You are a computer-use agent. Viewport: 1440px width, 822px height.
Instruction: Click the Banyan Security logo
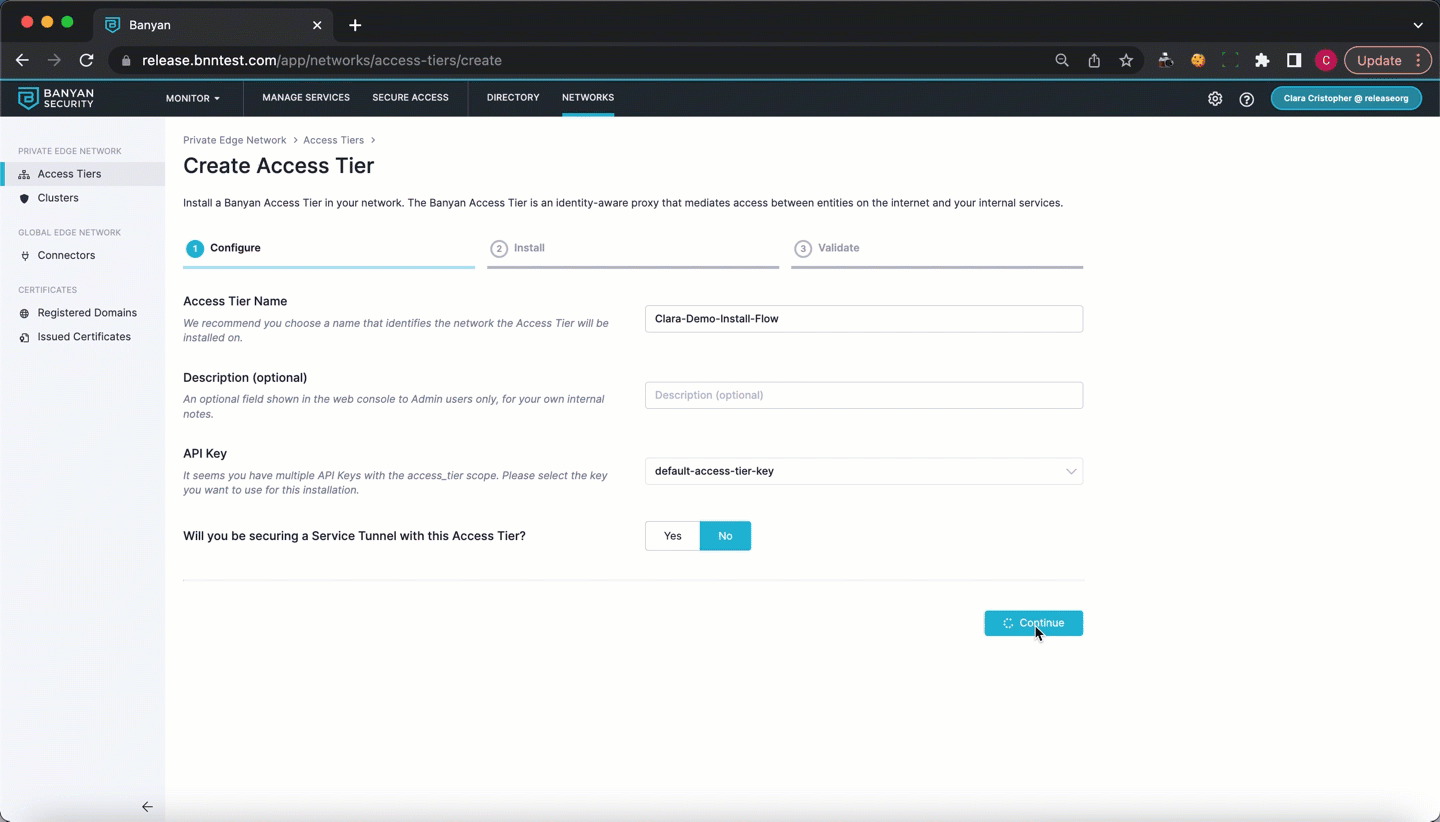click(56, 98)
